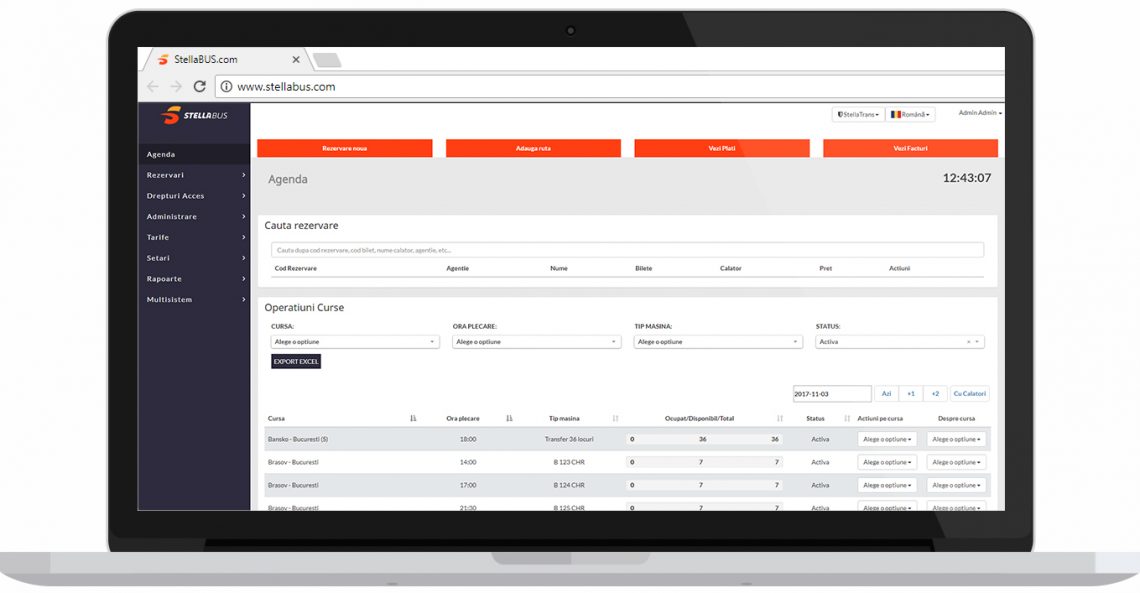Open the CURSA filter dropdown
Viewport: 1140px width, 593px height.
coord(355,342)
